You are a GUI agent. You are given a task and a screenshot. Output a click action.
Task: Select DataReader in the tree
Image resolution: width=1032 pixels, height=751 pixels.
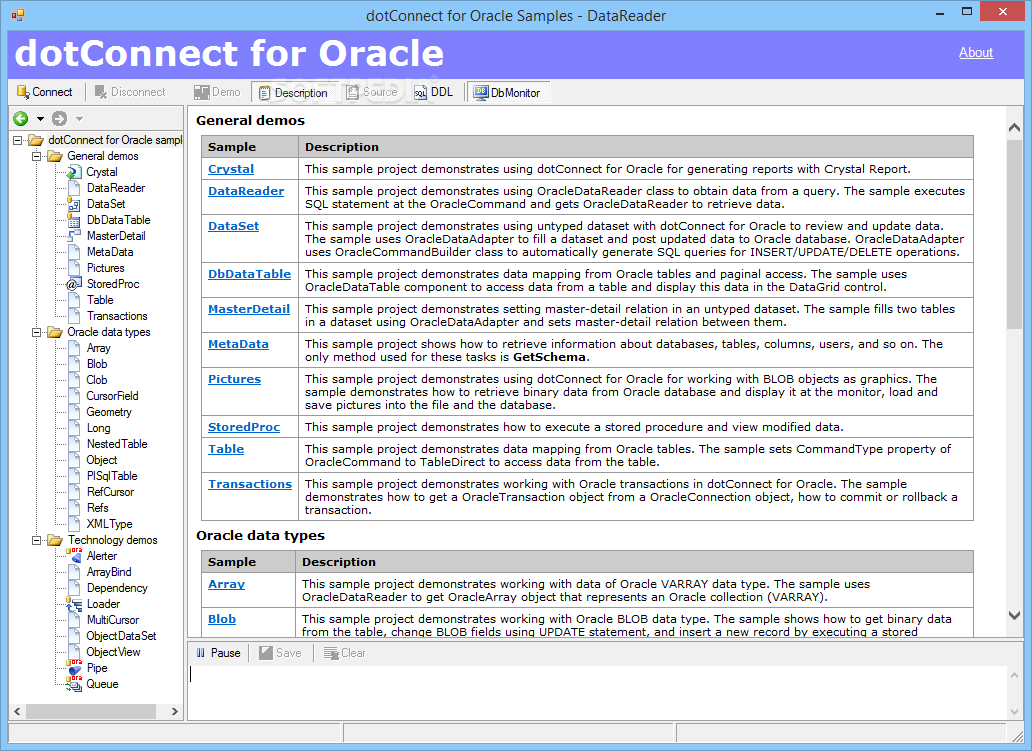pos(115,188)
